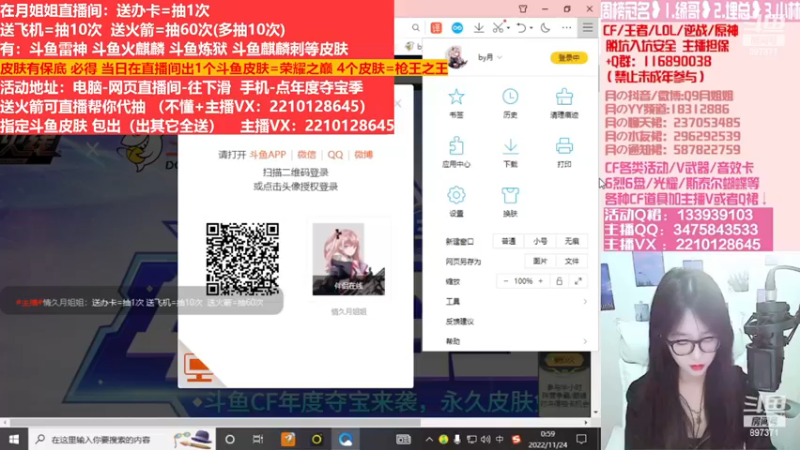Select the 微博 login link

364,155
